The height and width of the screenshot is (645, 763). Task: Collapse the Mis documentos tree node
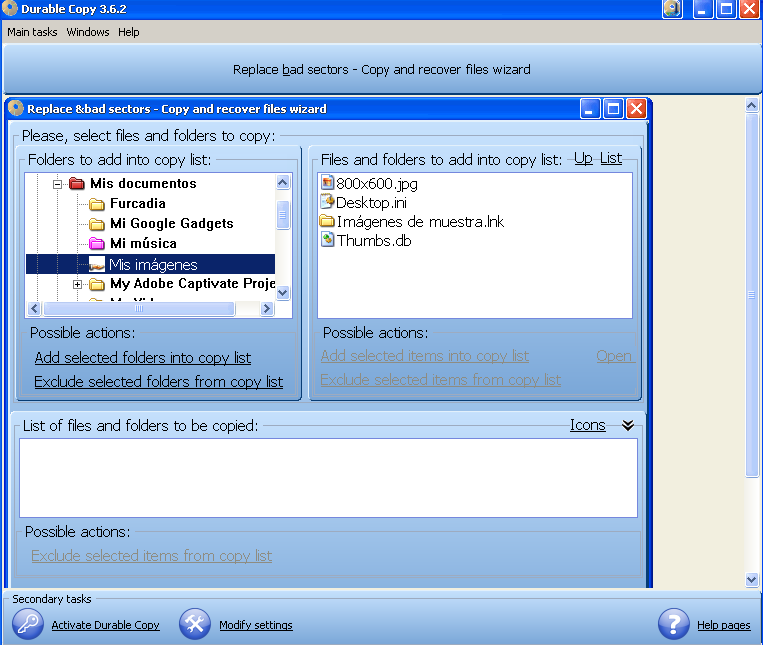(x=57, y=184)
